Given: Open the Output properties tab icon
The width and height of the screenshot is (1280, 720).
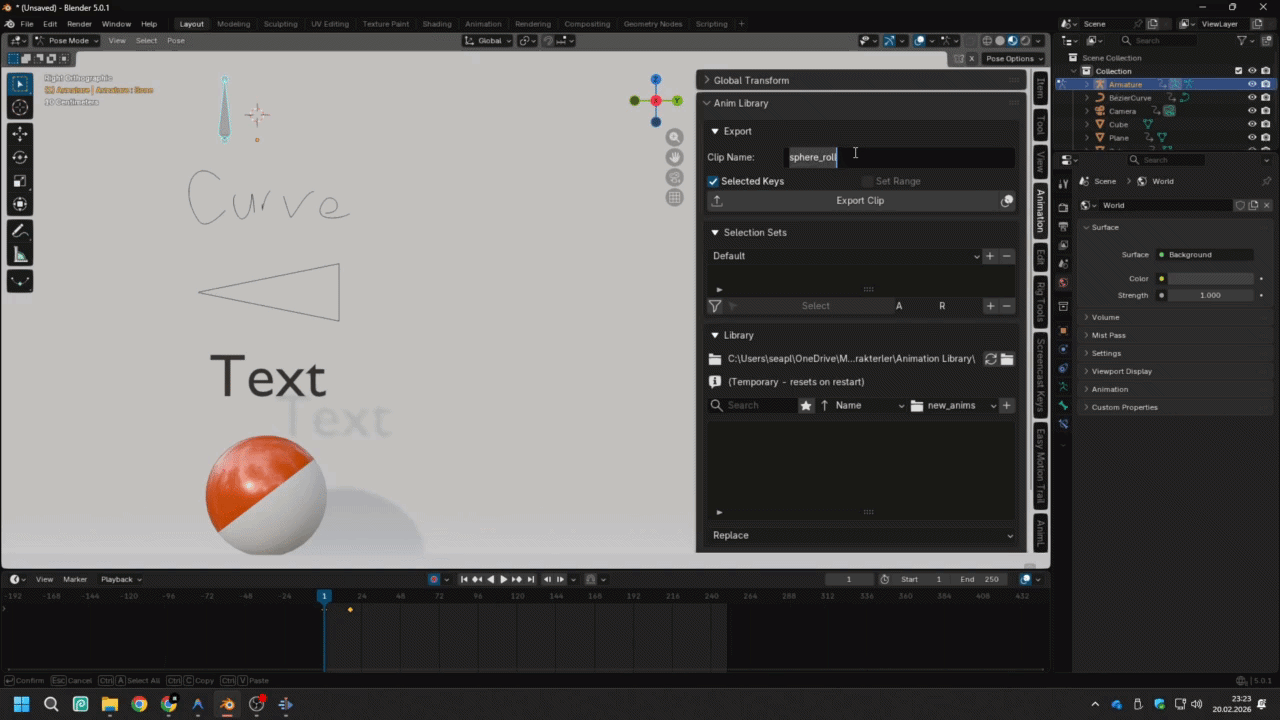Looking at the screenshot, I should click(x=1063, y=226).
